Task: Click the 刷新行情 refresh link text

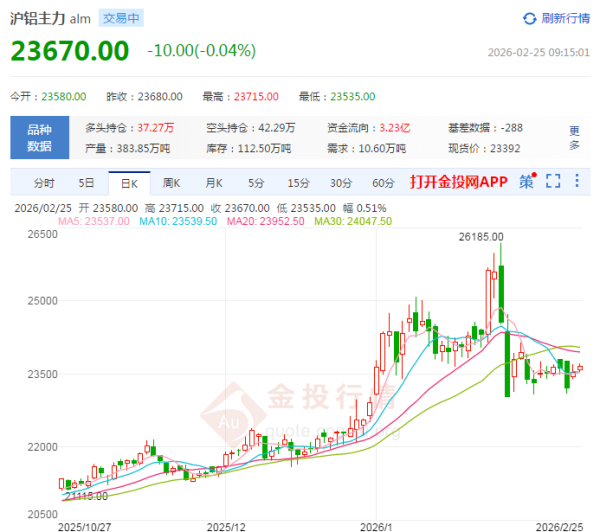Action: pyautogui.click(x=565, y=18)
